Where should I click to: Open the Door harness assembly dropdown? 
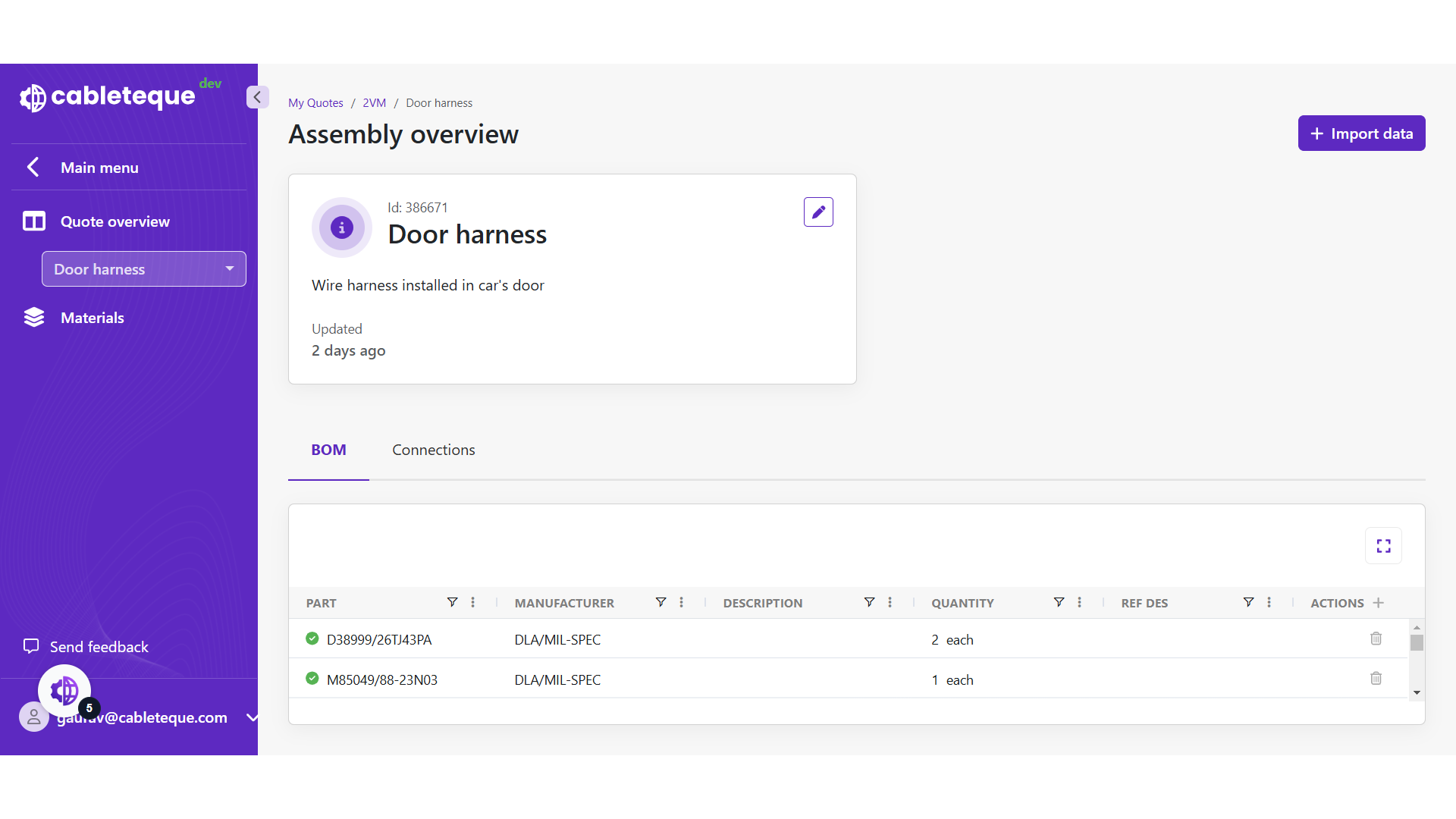(x=144, y=269)
